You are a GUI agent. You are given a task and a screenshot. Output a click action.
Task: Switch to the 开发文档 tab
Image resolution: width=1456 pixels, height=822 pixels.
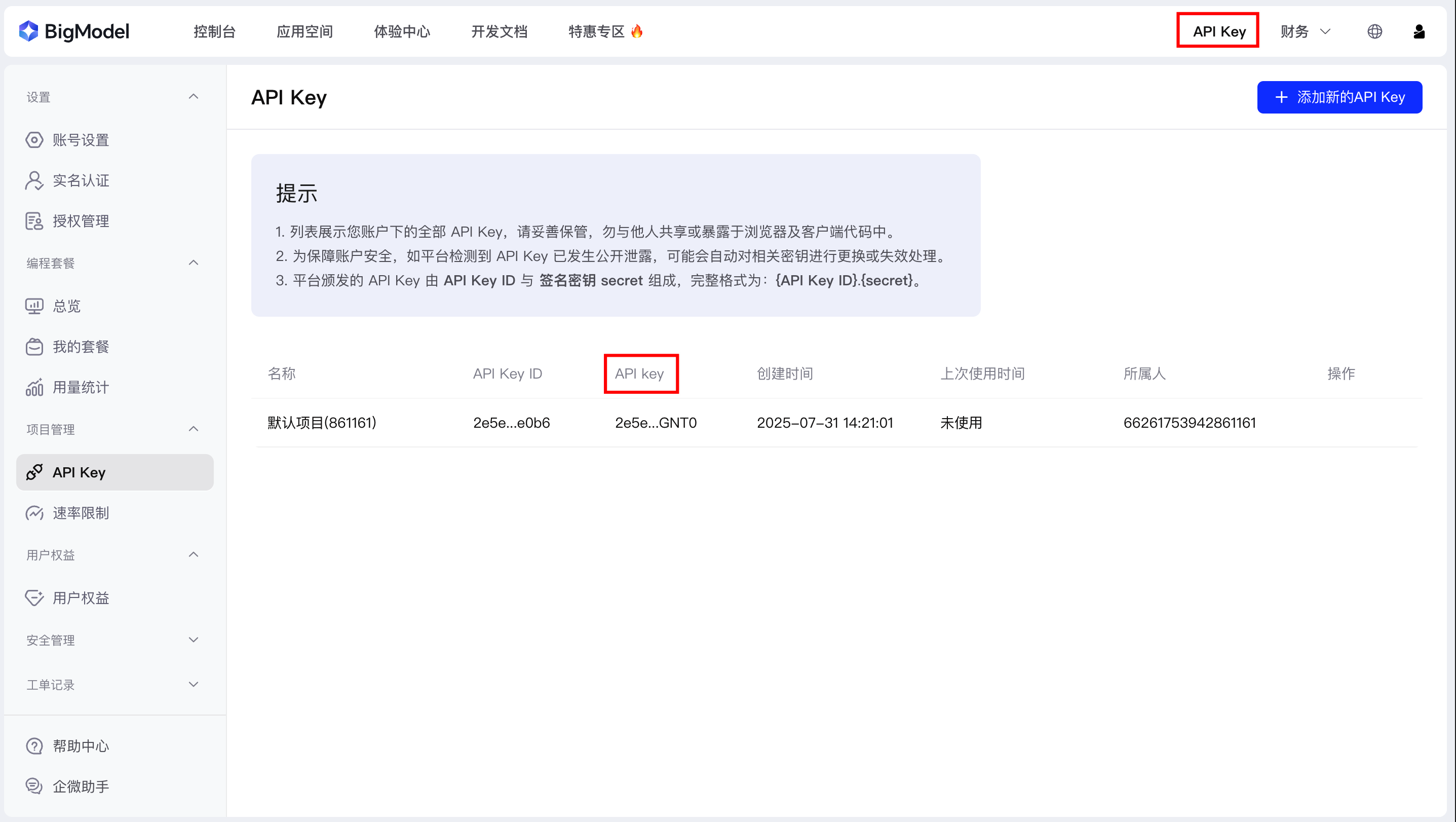[499, 31]
